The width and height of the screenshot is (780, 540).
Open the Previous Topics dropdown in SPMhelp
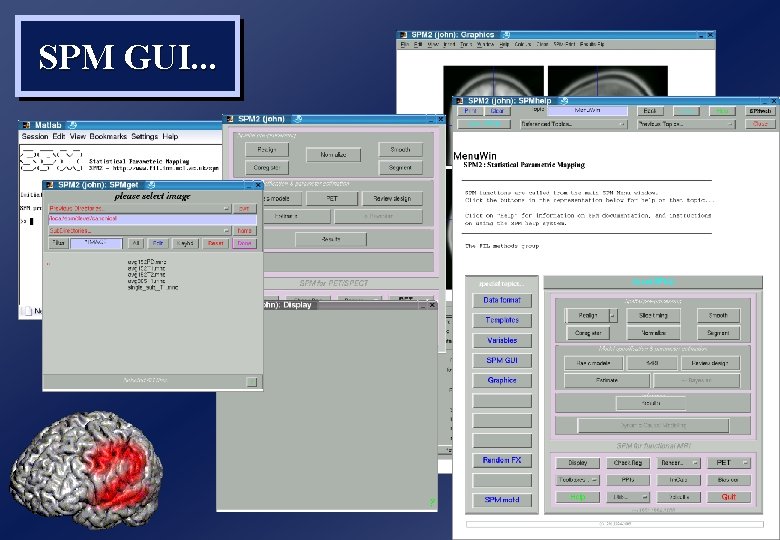click(685, 124)
